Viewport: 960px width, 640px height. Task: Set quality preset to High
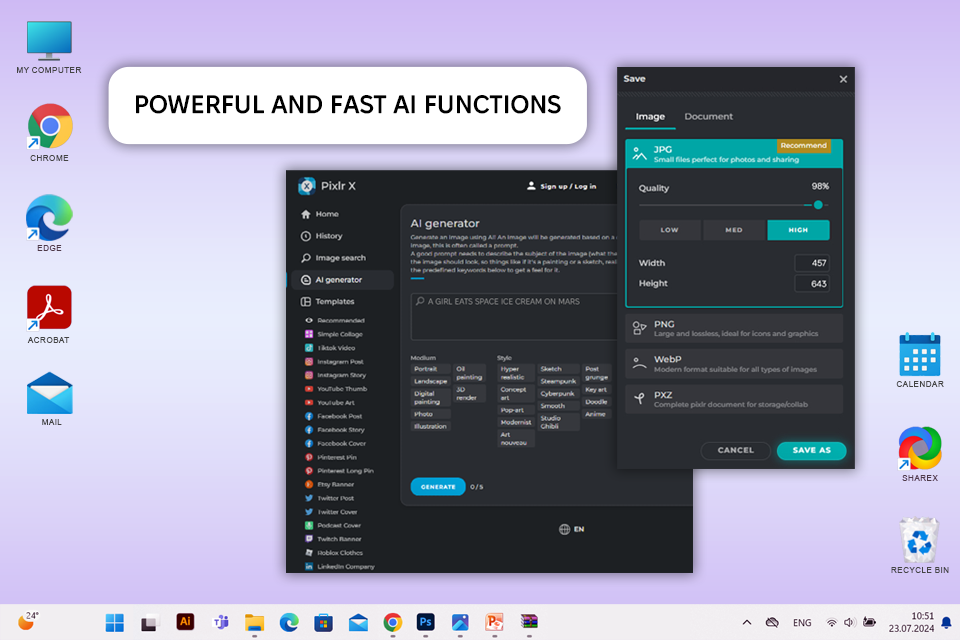pyautogui.click(x=798, y=230)
